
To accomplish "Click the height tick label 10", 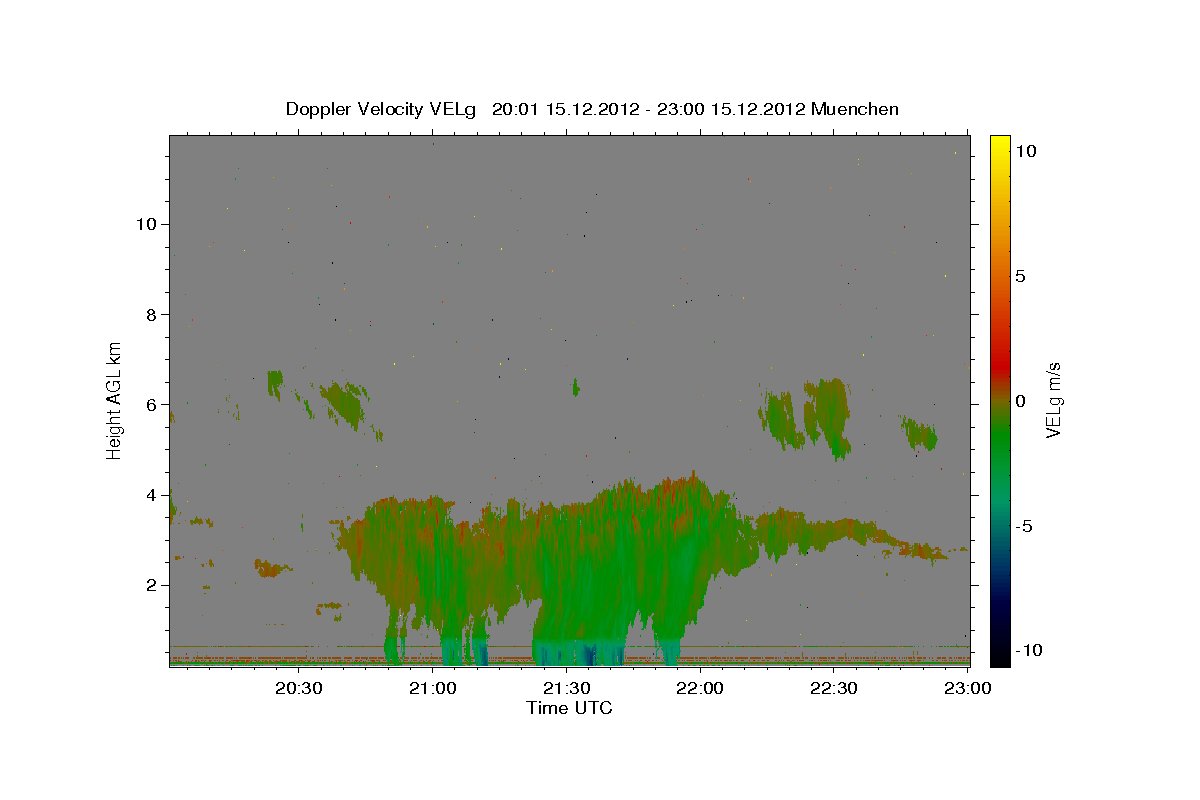I will [x=146, y=224].
